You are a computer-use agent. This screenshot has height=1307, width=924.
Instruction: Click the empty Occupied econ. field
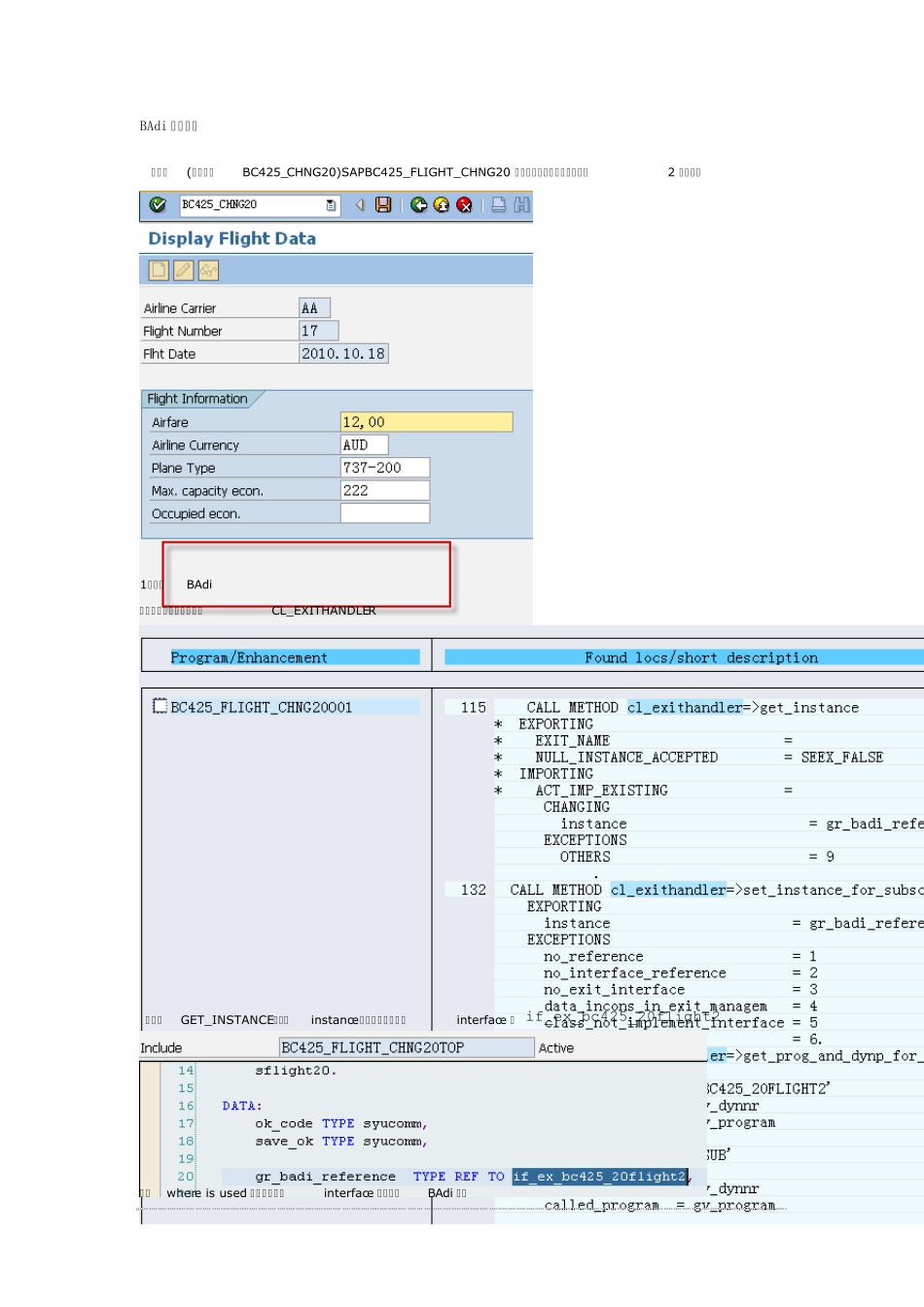384,513
